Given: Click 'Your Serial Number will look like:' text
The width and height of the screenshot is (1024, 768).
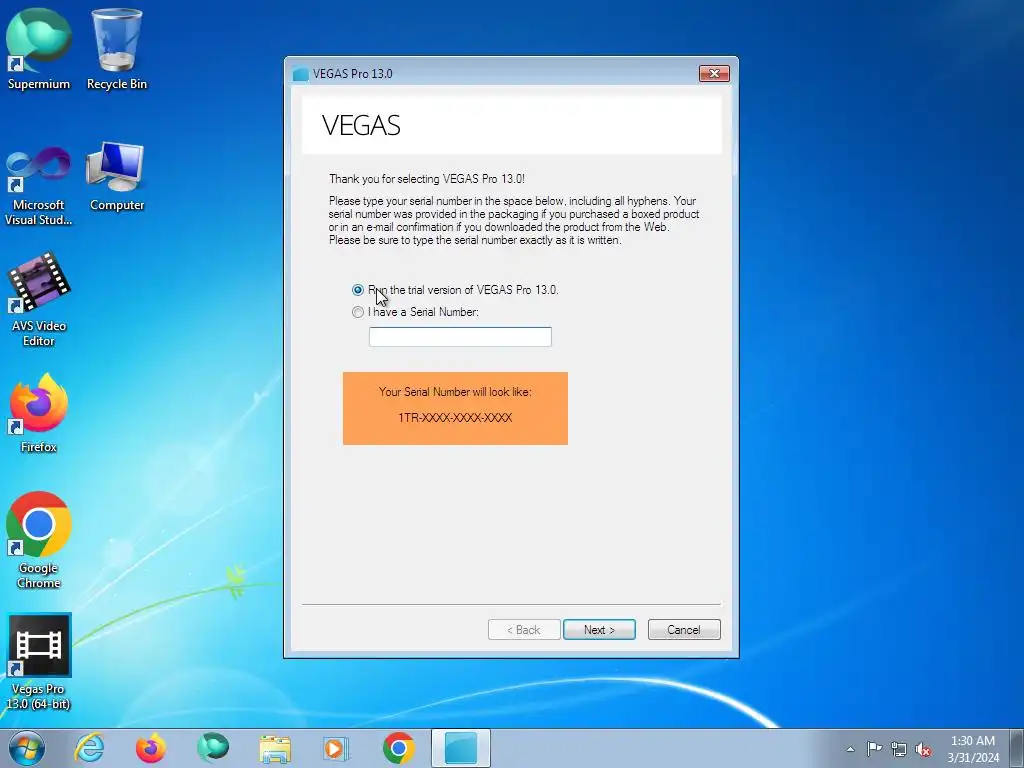Looking at the screenshot, I should [455, 392].
